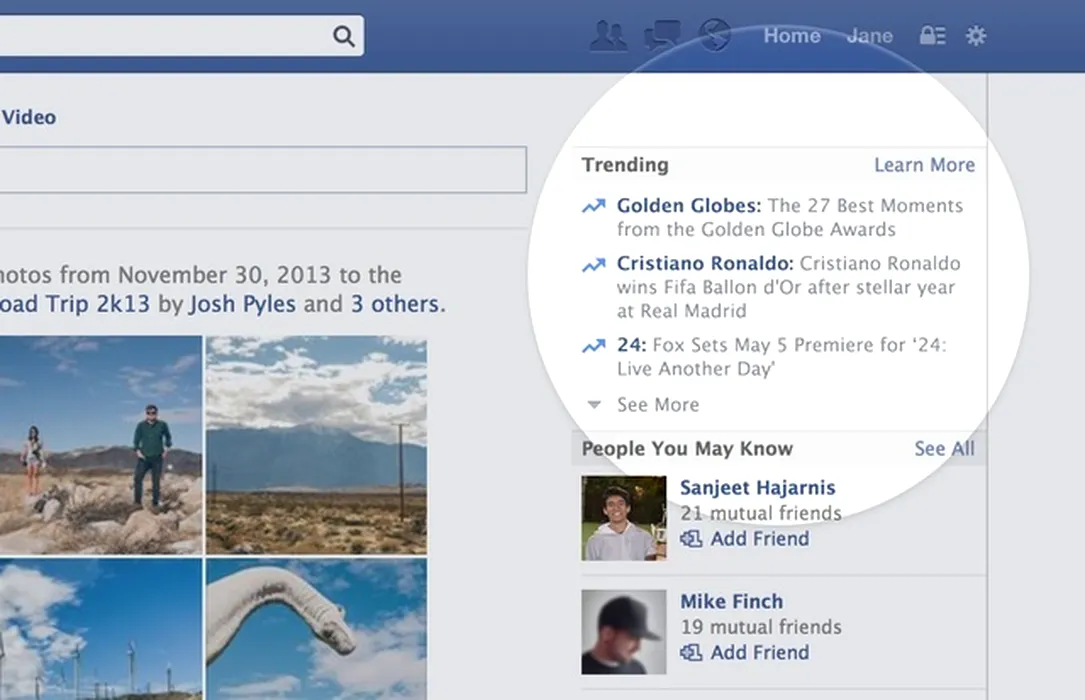Click trending arrow icon beside Cristiano Ronaldo

pos(594,265)
